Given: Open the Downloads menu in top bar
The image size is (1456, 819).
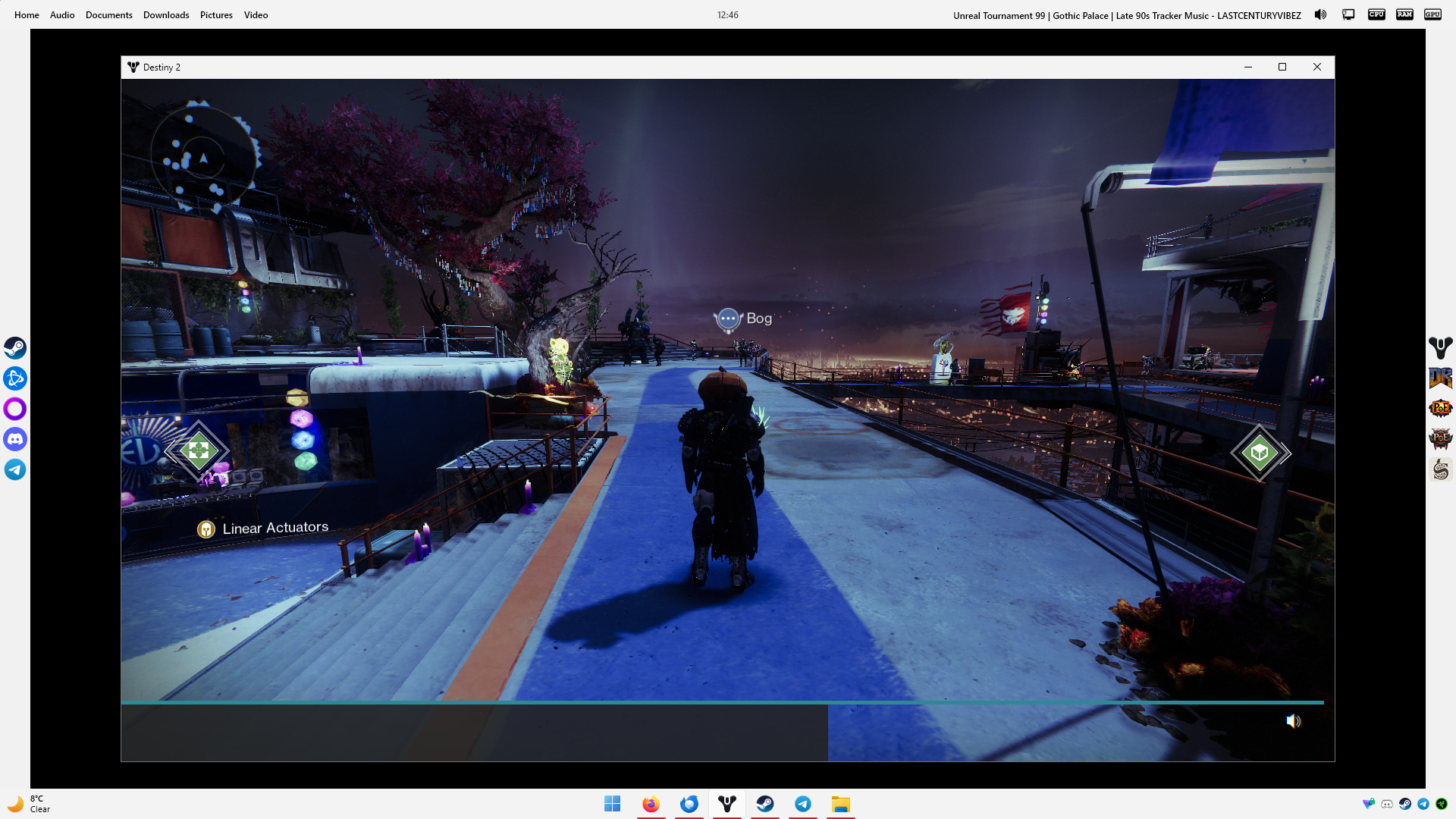Looking at the screenshot, I should point(166,15).
